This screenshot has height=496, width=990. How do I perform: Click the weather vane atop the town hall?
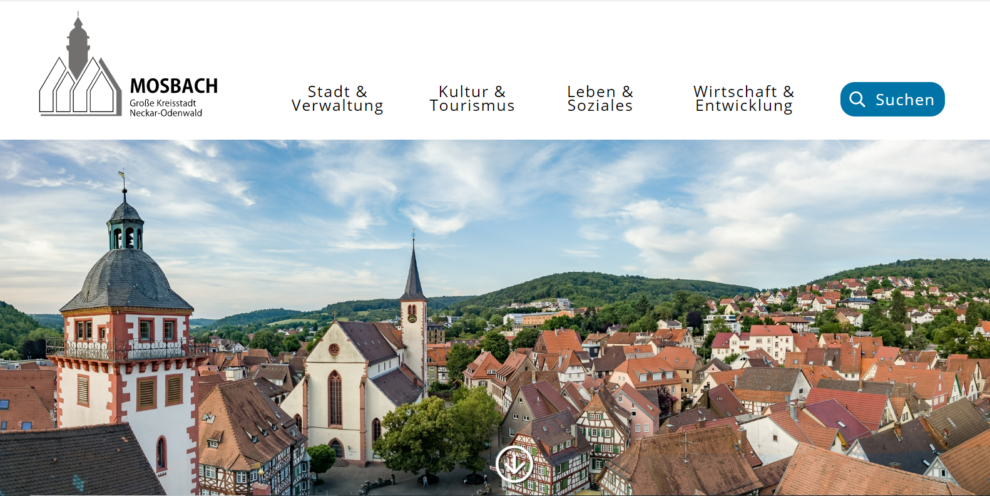[x=123, y=180]
